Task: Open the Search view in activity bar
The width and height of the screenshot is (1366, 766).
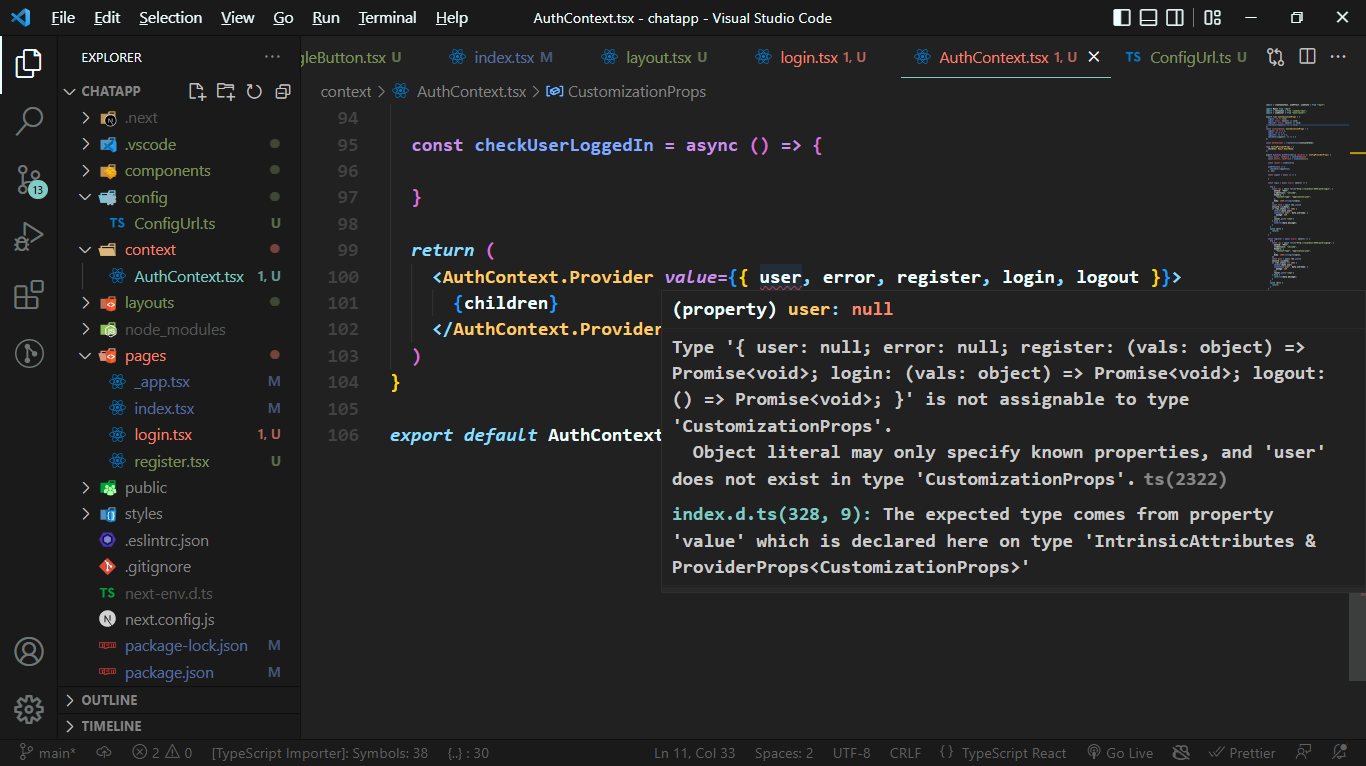Action: (x=29, y=122)
